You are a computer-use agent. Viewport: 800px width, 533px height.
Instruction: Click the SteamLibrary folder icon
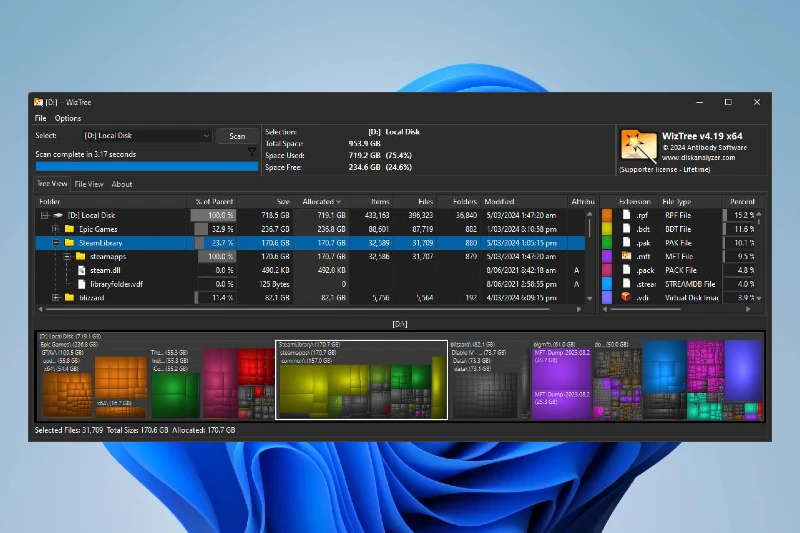pos(70,243)
